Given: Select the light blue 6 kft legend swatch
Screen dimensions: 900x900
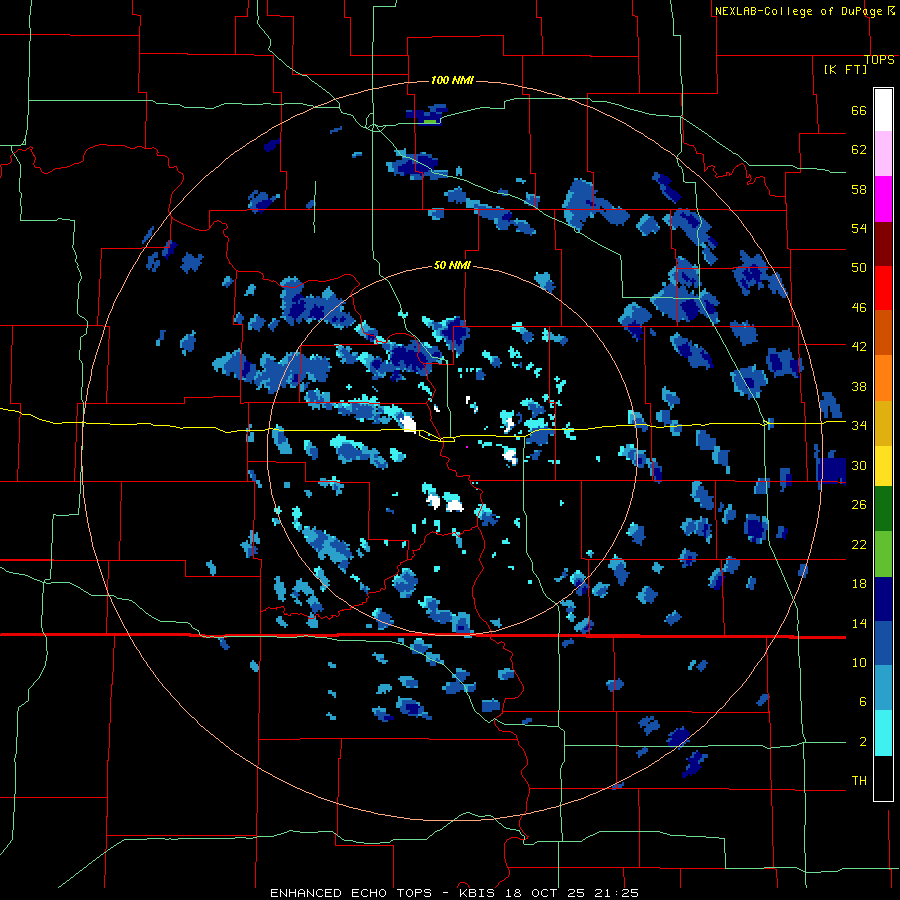Looking at the screenshot, I should point(883,688).
